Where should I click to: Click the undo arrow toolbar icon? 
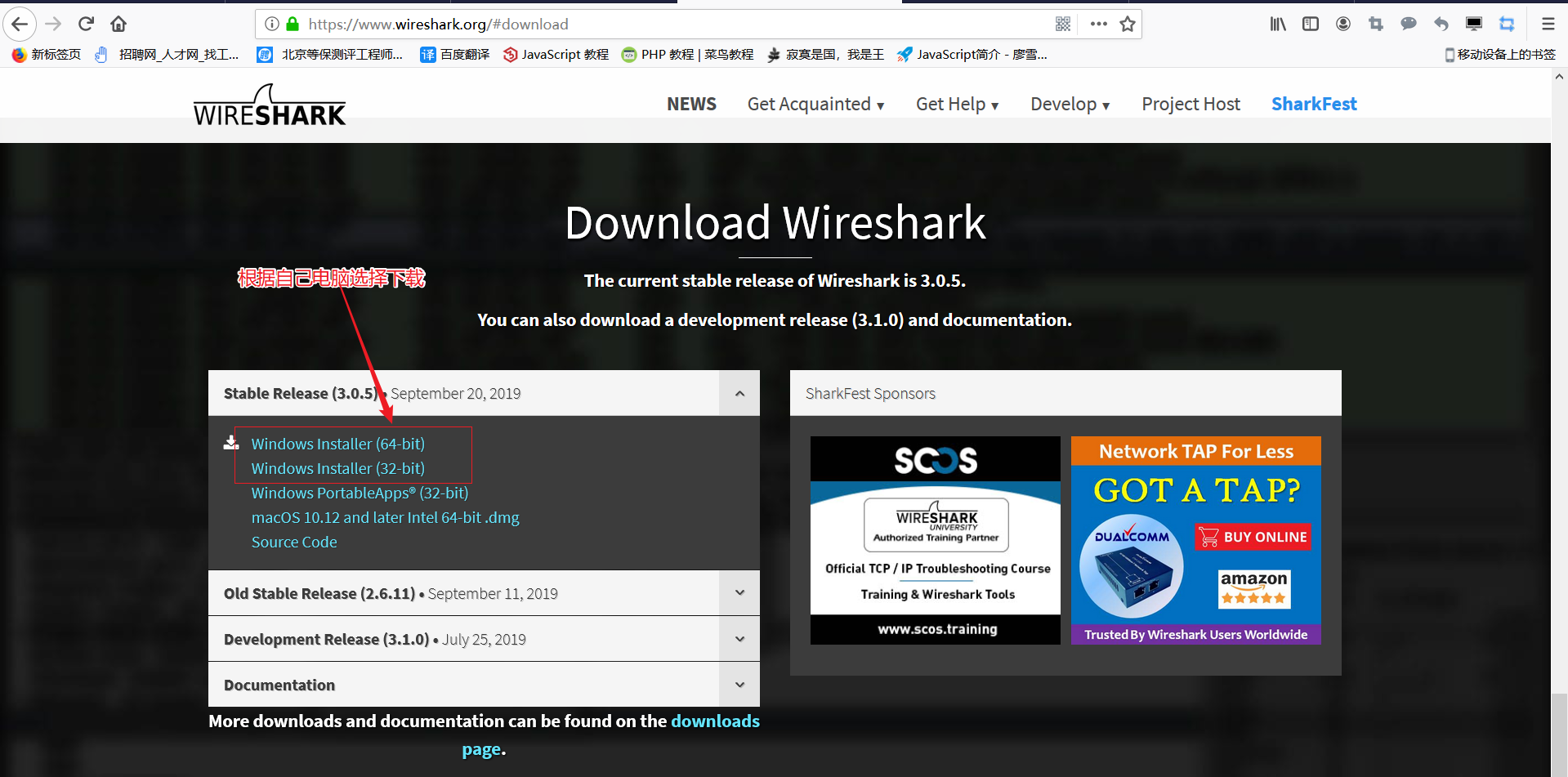pyautogui.click(x=1441, y=24)
